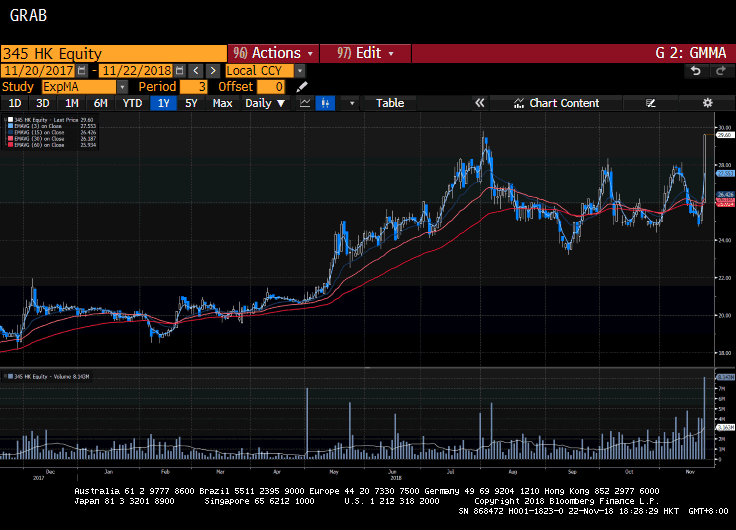Click the undo arrow icon
The width and height of the screenshot is (736, 530).
coord(695,71)
